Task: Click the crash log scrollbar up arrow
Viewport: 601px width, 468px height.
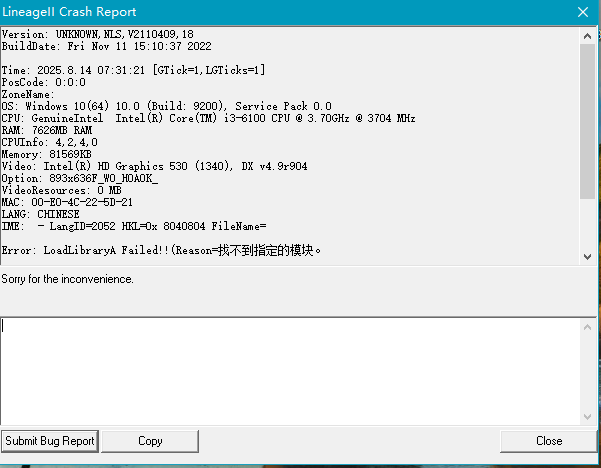Action: pyautogui.click(x=589, y=36)
